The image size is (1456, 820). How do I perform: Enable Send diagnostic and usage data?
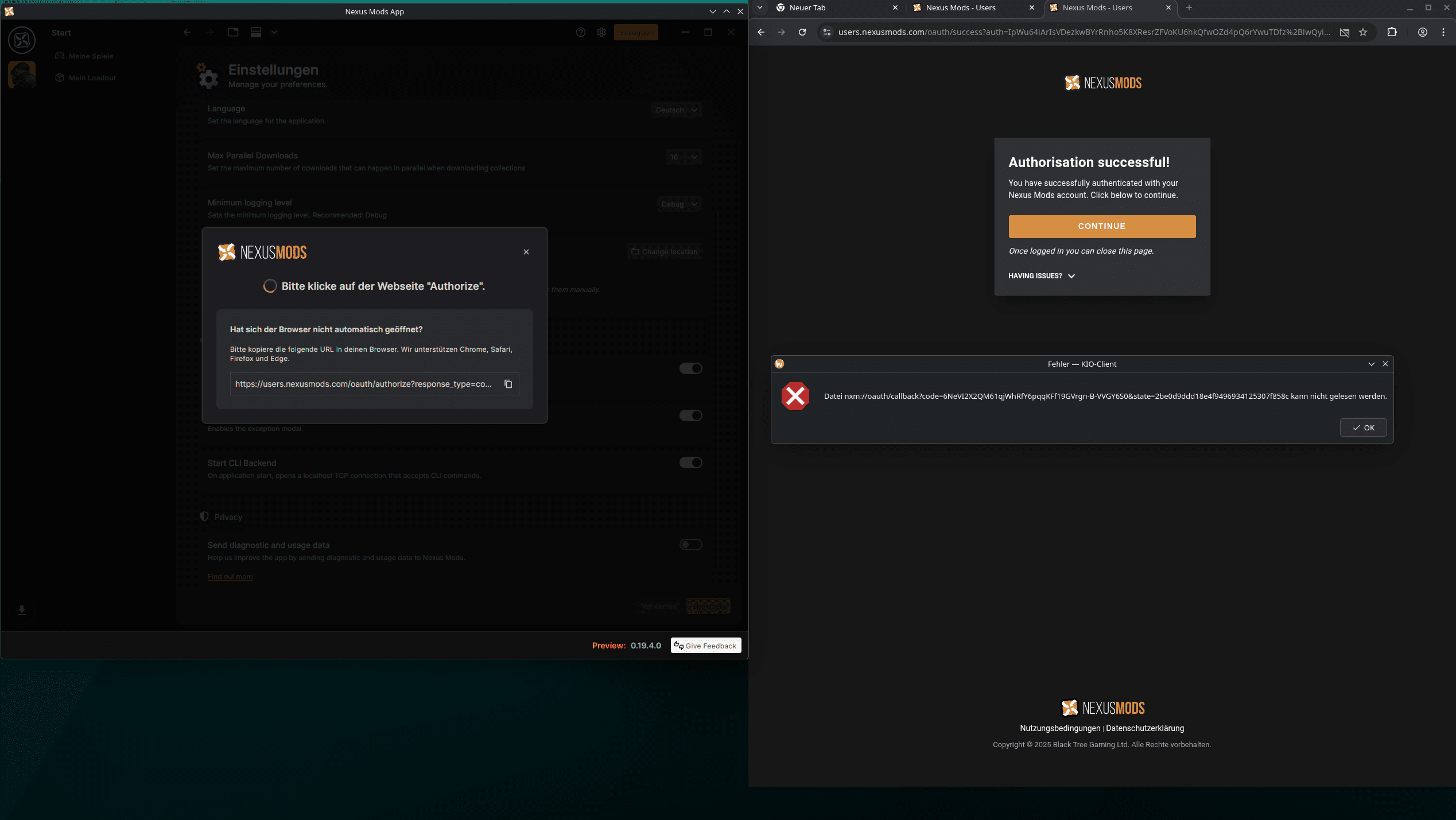click(690, 545)
